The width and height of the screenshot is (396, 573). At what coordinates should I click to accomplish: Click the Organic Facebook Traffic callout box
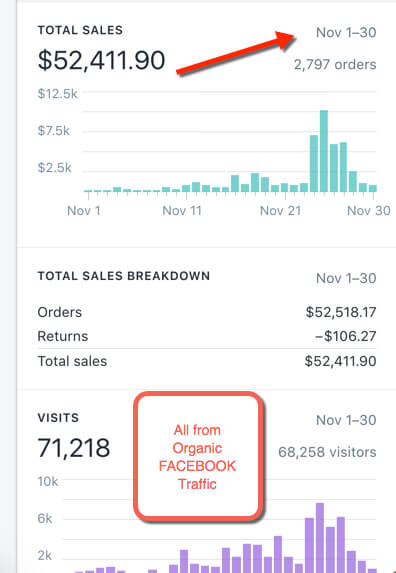tap(198, 457)
